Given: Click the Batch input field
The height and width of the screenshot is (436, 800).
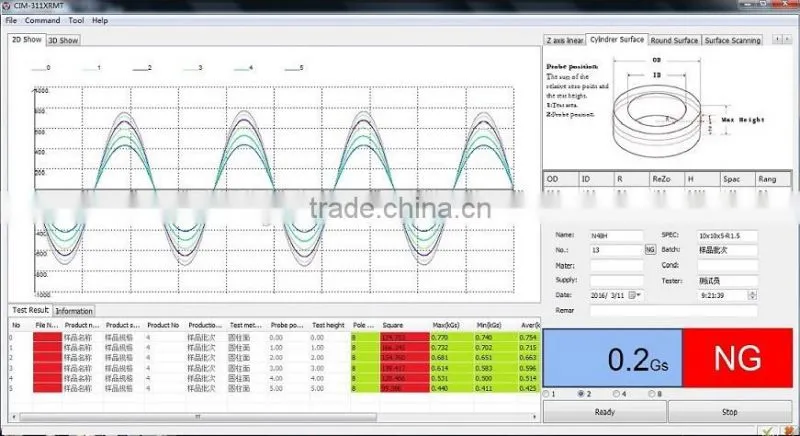Looking at the screenshot, I should [x=727, y=250].
